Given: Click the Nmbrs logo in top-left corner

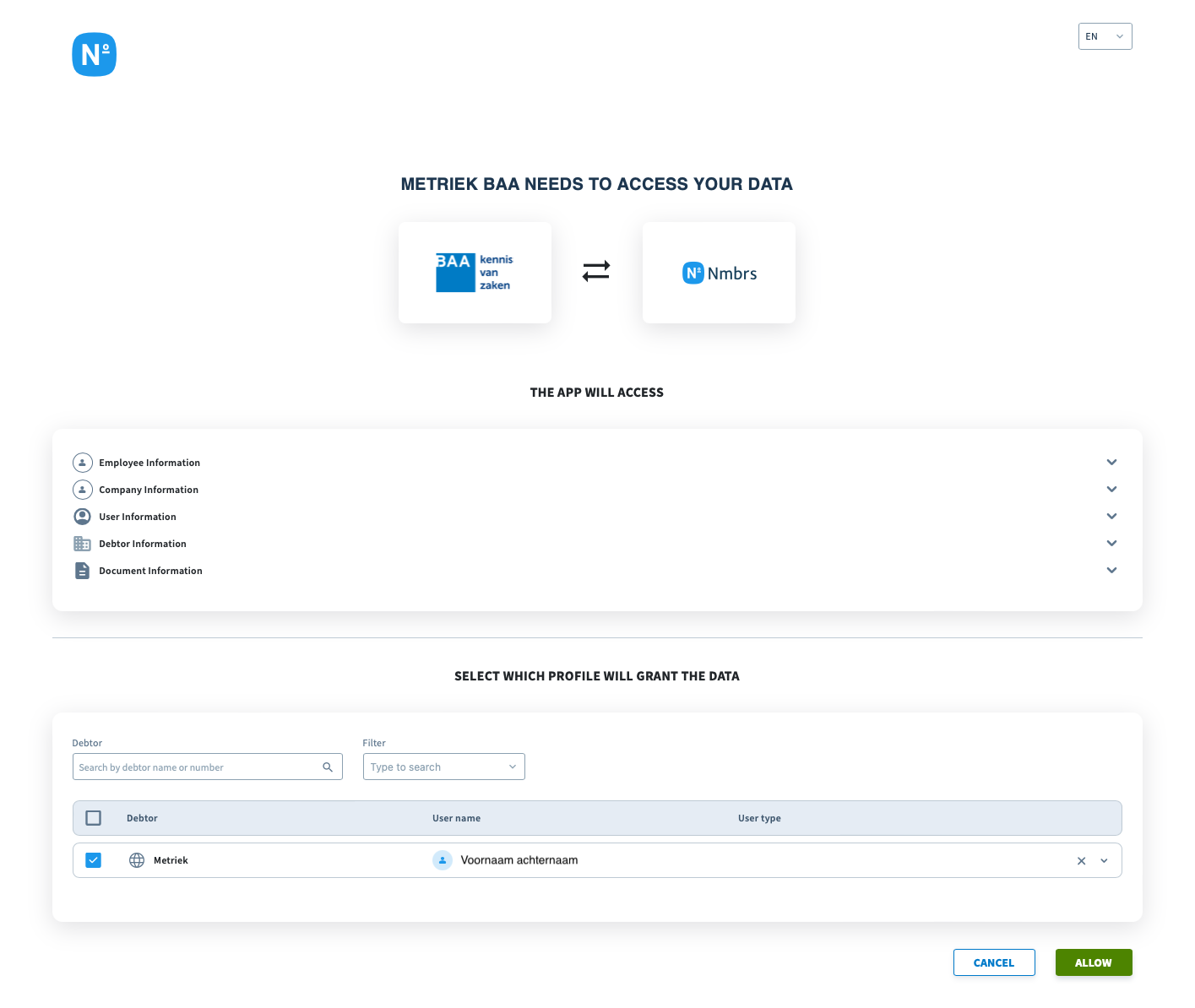Looking at the screenshot, I should (x=94, y=55).
